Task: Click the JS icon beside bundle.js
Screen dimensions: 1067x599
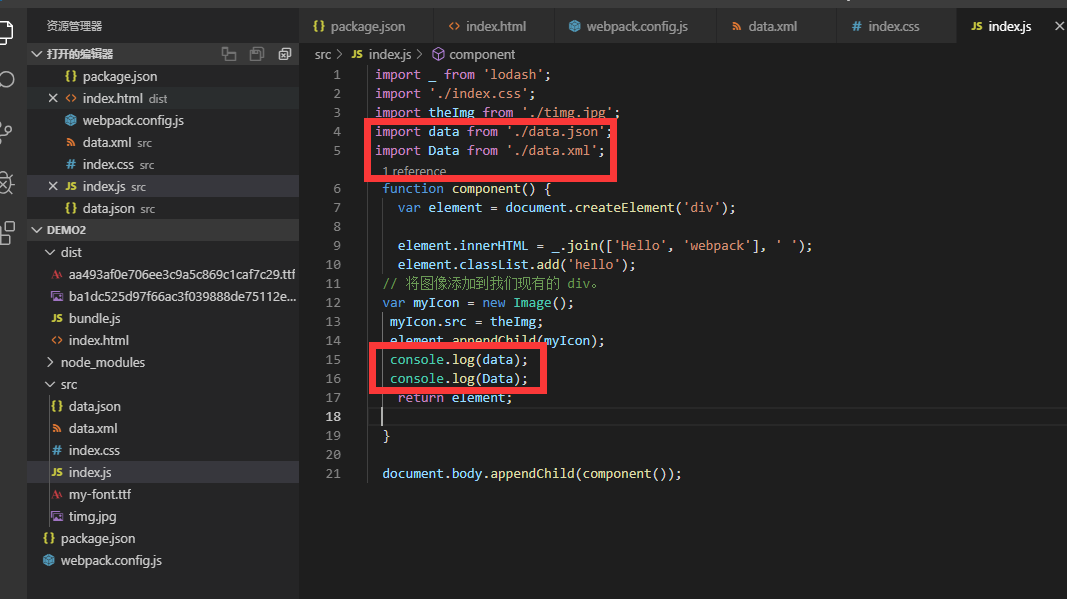Action: (x=57, y=318)
